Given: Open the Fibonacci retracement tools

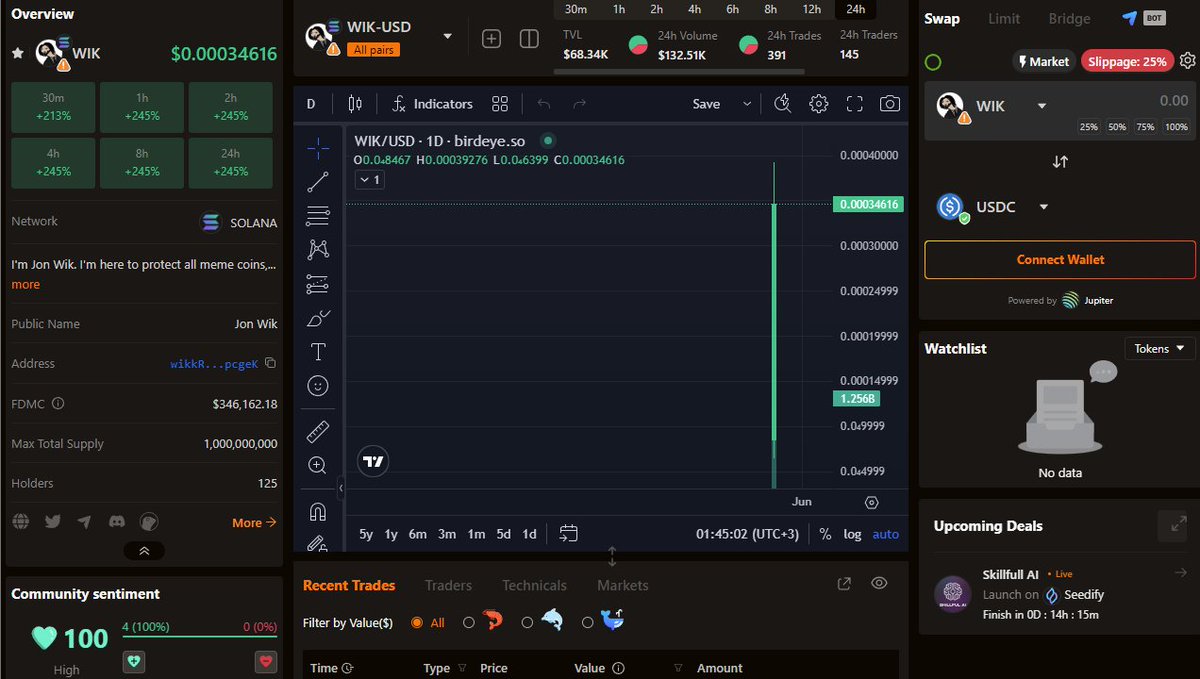Looking at the screenshot, I should [x=318, y=215].
